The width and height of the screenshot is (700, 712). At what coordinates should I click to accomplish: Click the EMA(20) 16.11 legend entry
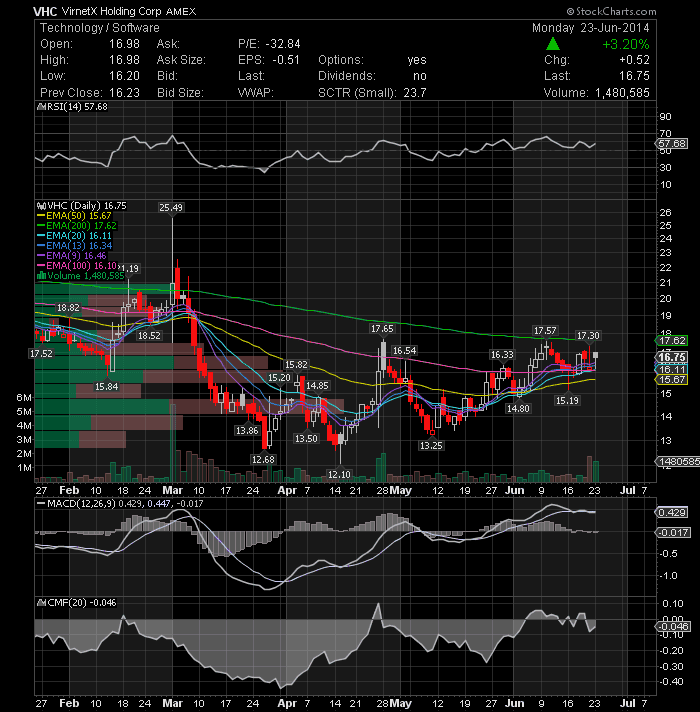pyautogui.click(x=74, y=236)
